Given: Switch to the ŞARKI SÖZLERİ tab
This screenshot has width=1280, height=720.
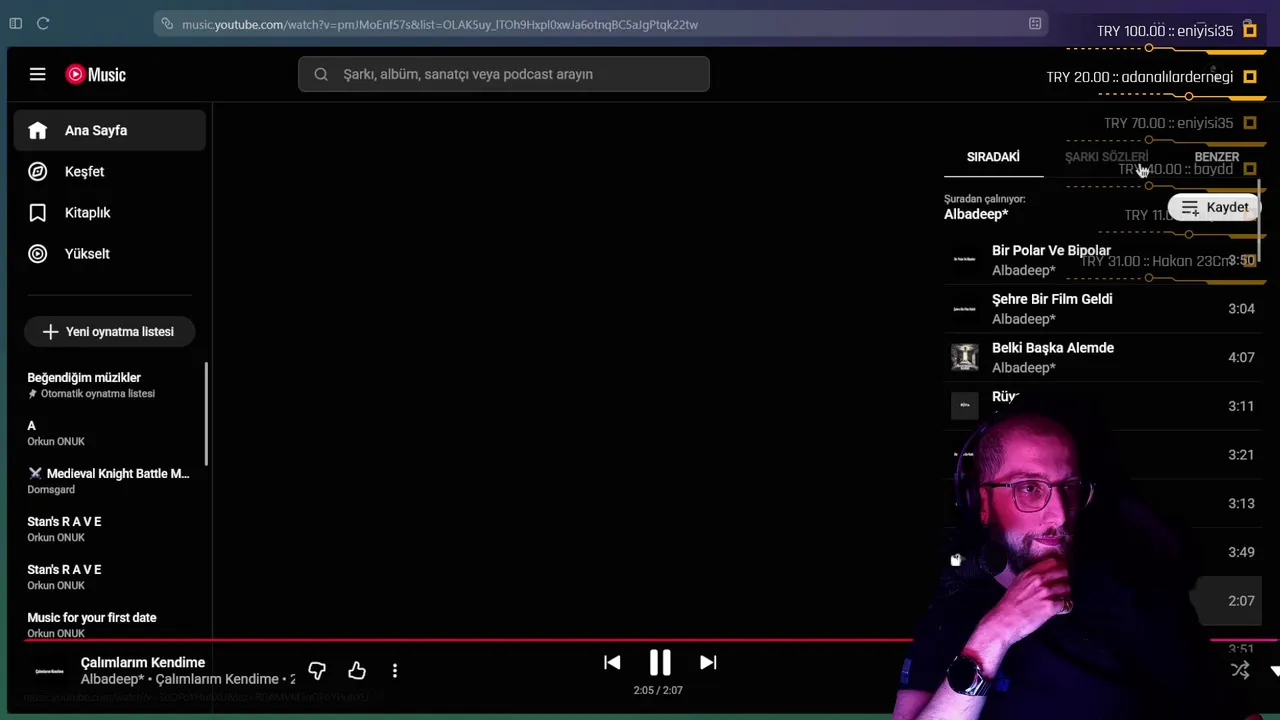Looking at the screenshot, I should coord(1106,157).
